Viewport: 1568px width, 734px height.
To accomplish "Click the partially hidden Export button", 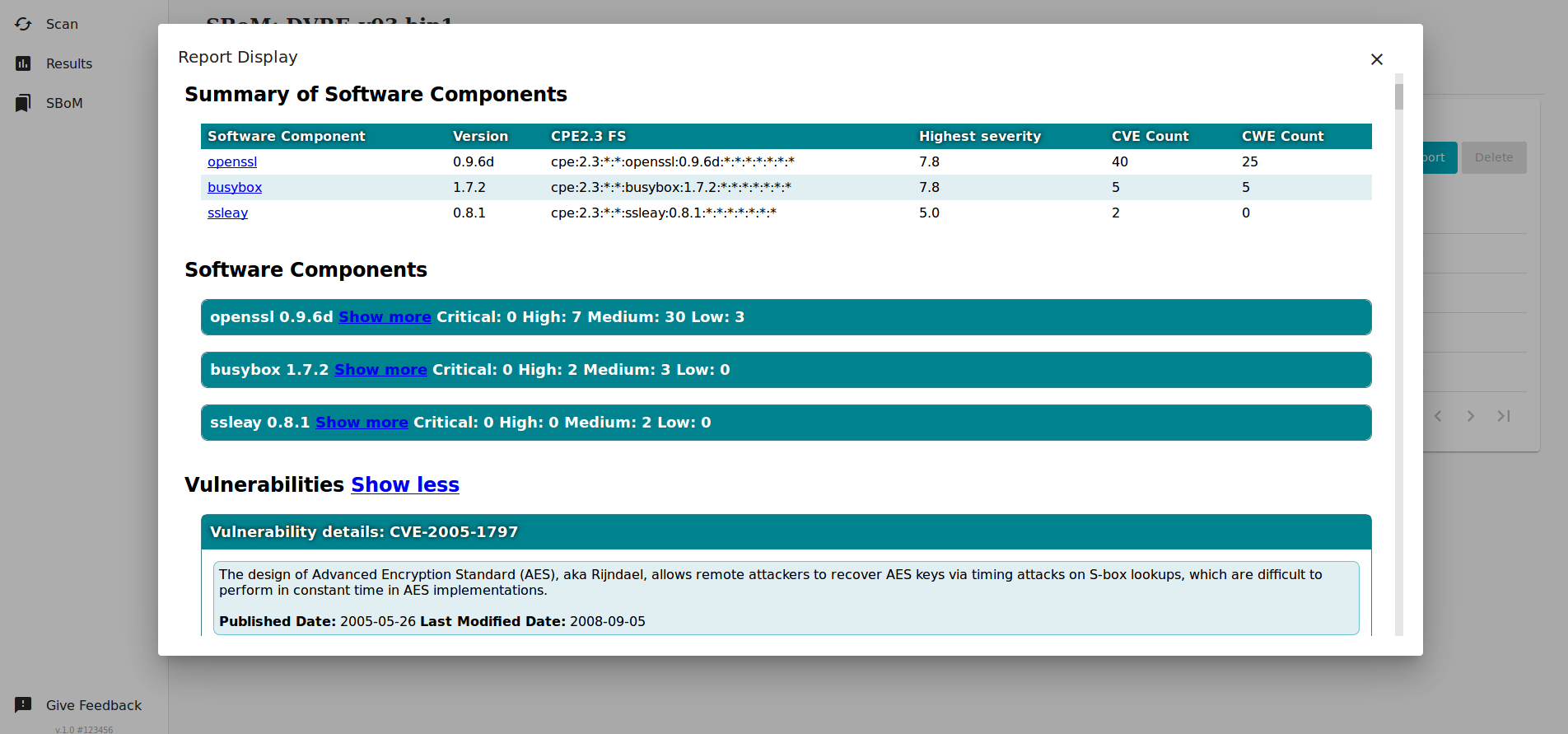I will [x=1440, y=157].
